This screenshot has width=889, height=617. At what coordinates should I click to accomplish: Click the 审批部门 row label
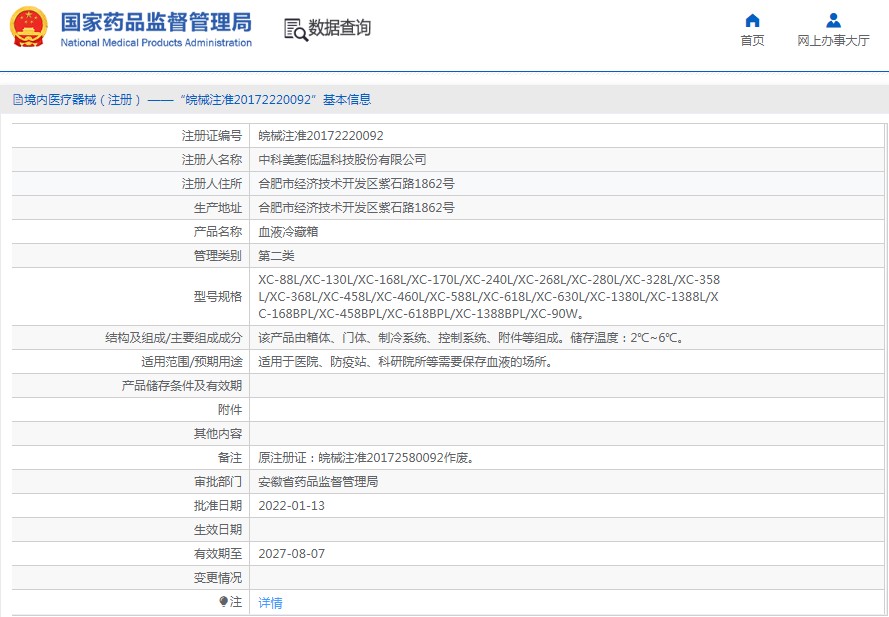(218, 481)
